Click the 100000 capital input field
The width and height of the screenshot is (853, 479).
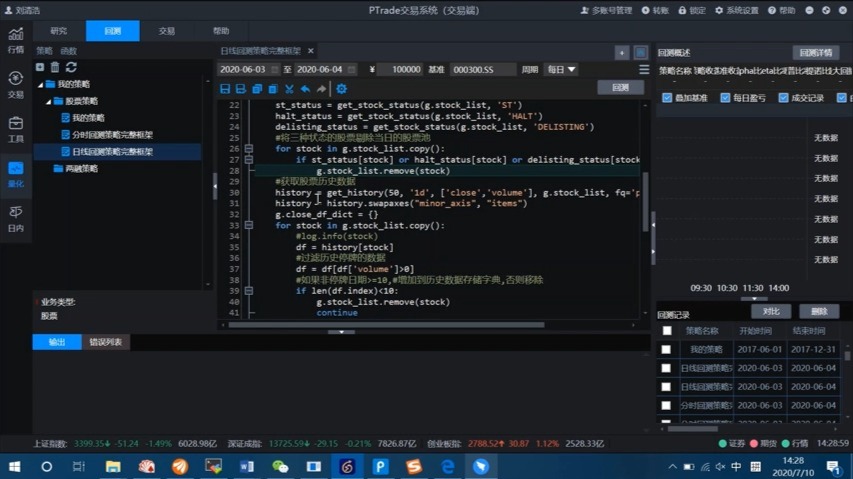(x=400, y=70)
